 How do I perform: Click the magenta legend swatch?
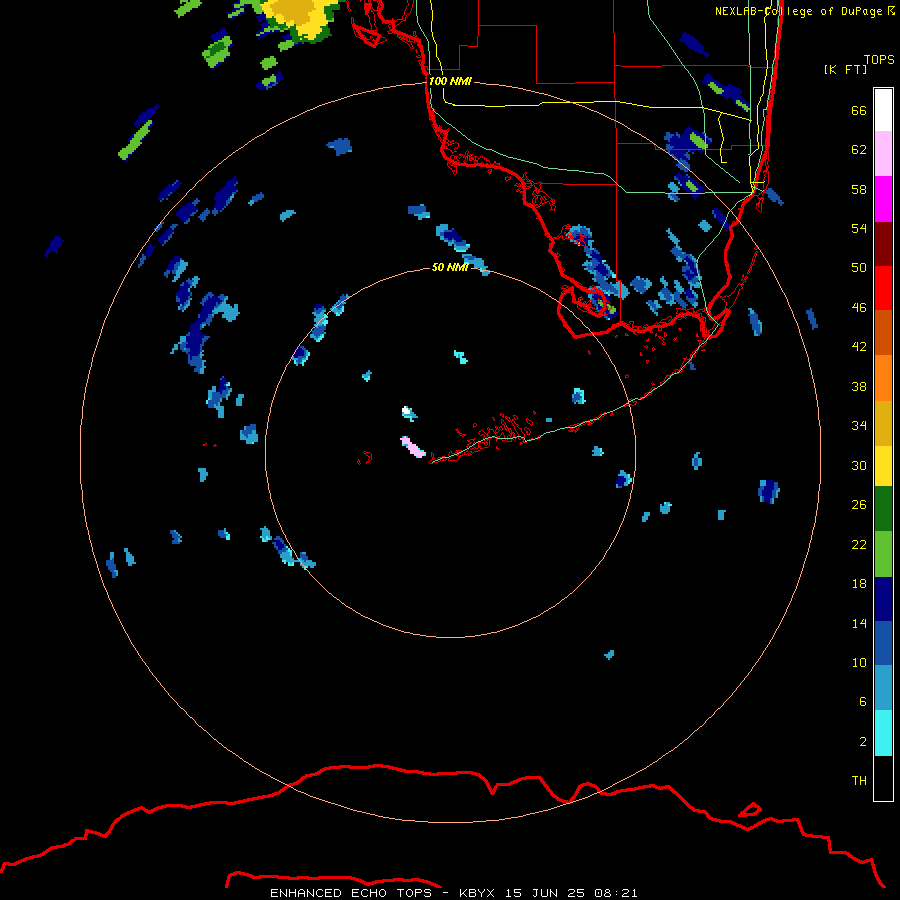pos(883,199)
